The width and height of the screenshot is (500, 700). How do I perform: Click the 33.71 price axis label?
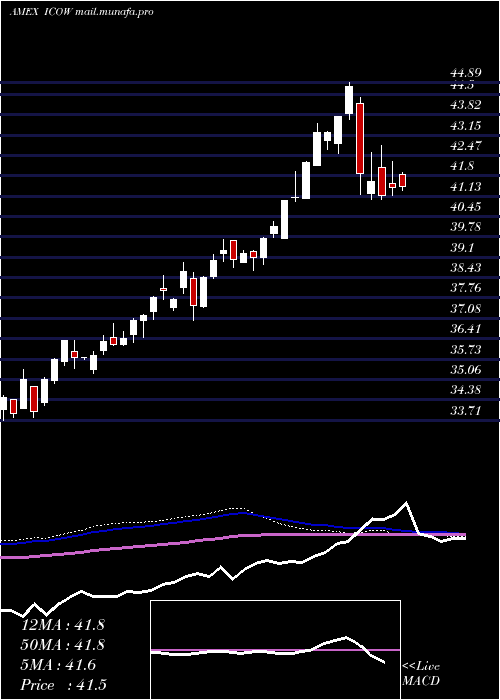coord(466,410)
